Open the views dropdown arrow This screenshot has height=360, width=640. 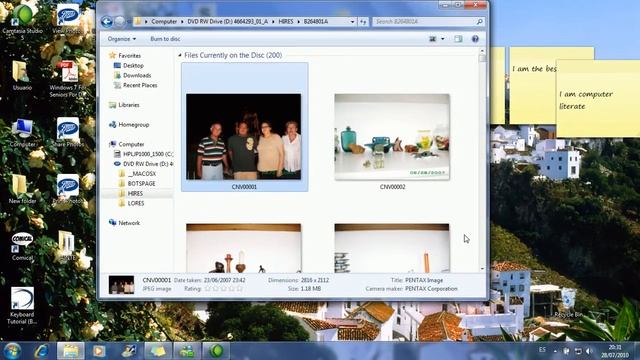tap(442, 39)
